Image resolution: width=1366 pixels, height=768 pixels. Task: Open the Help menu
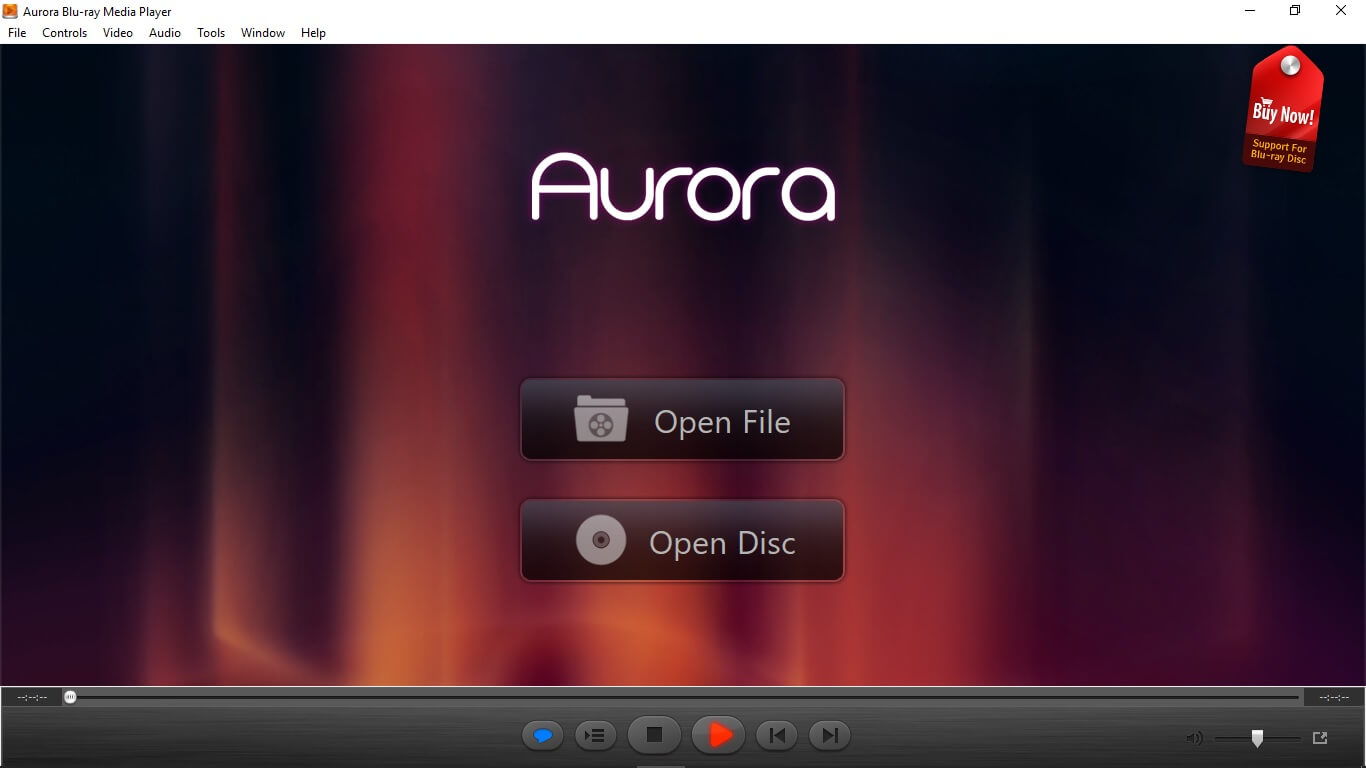pyautogui.click(x=313, y=33)
